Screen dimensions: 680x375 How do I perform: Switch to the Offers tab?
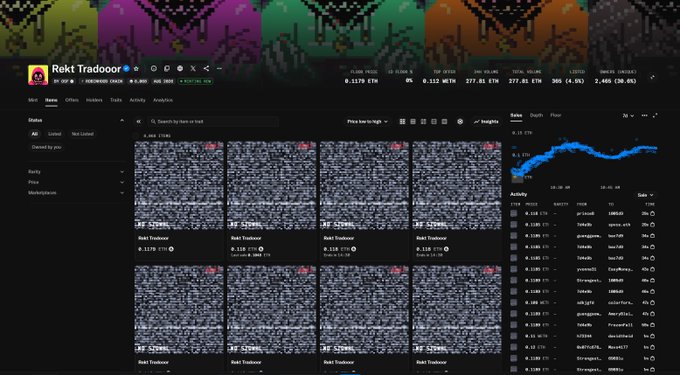(x=72, y=100)
